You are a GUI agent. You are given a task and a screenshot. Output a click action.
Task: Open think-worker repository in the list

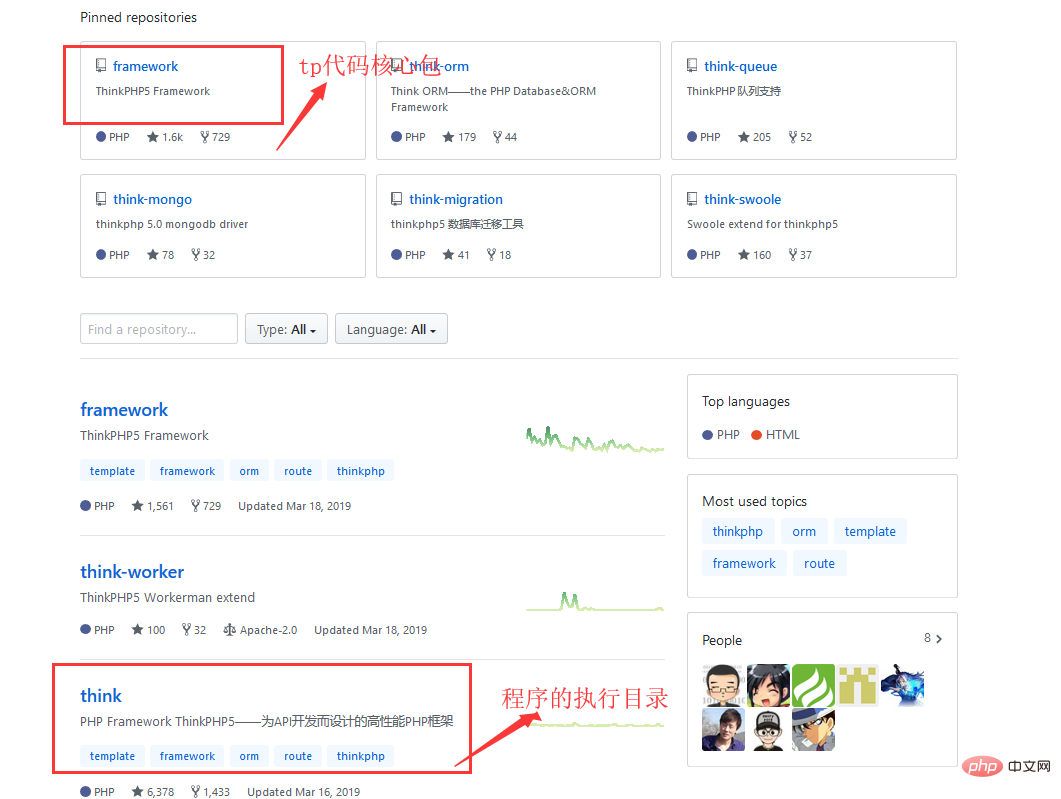(x=132, y=572)
